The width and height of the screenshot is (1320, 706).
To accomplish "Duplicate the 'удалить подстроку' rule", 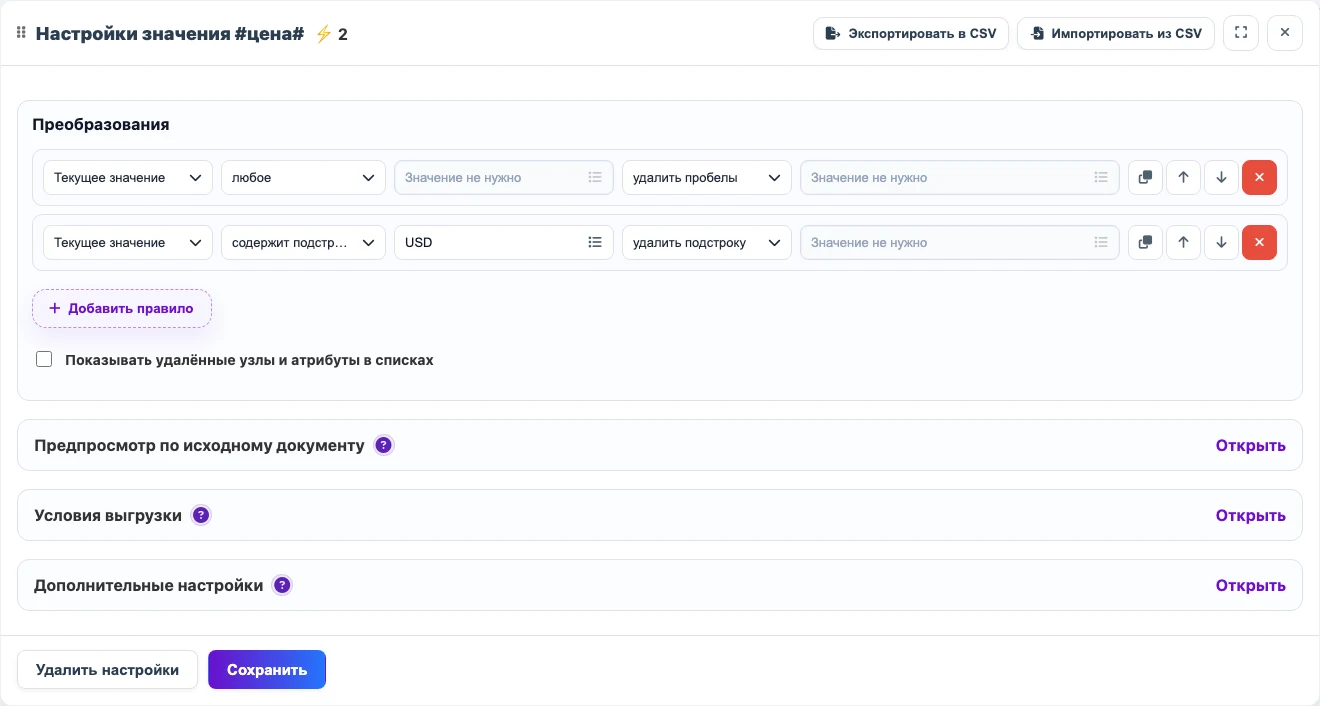I will point(1145,242).
